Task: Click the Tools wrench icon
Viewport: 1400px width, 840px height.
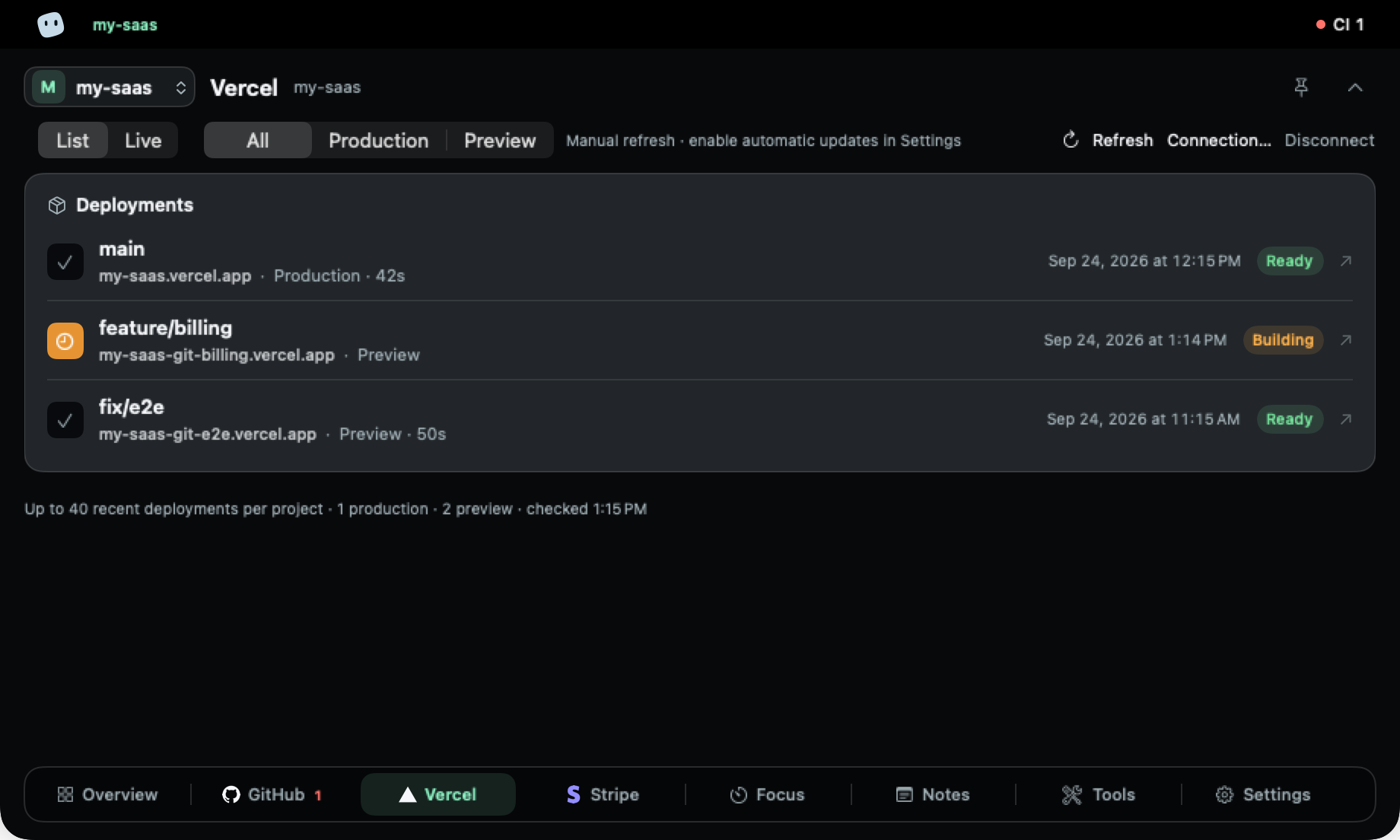Action: (1071, 794)
